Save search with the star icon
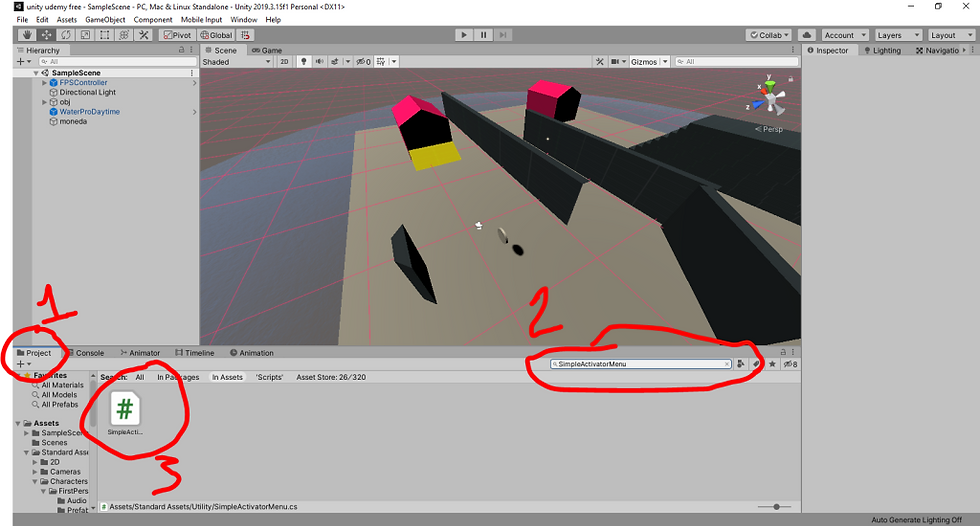980x526 pixels. [x=772, y=364]
